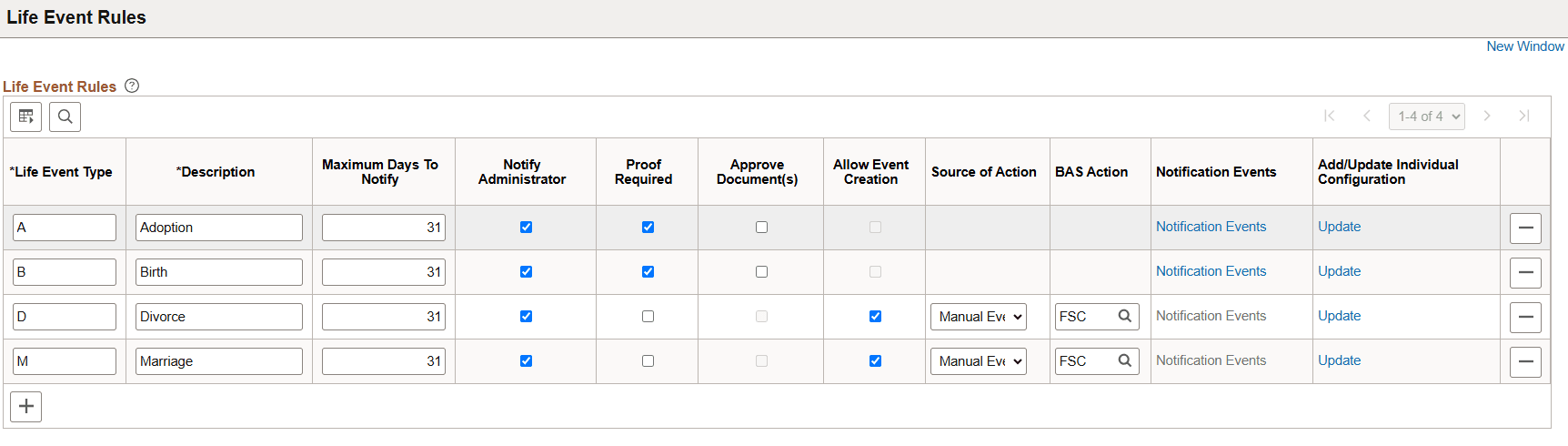Remove the Marriage row using minus icon
Image resolution: width=1568 pixels, height=446 pixels.
(x=1524, y=361)
